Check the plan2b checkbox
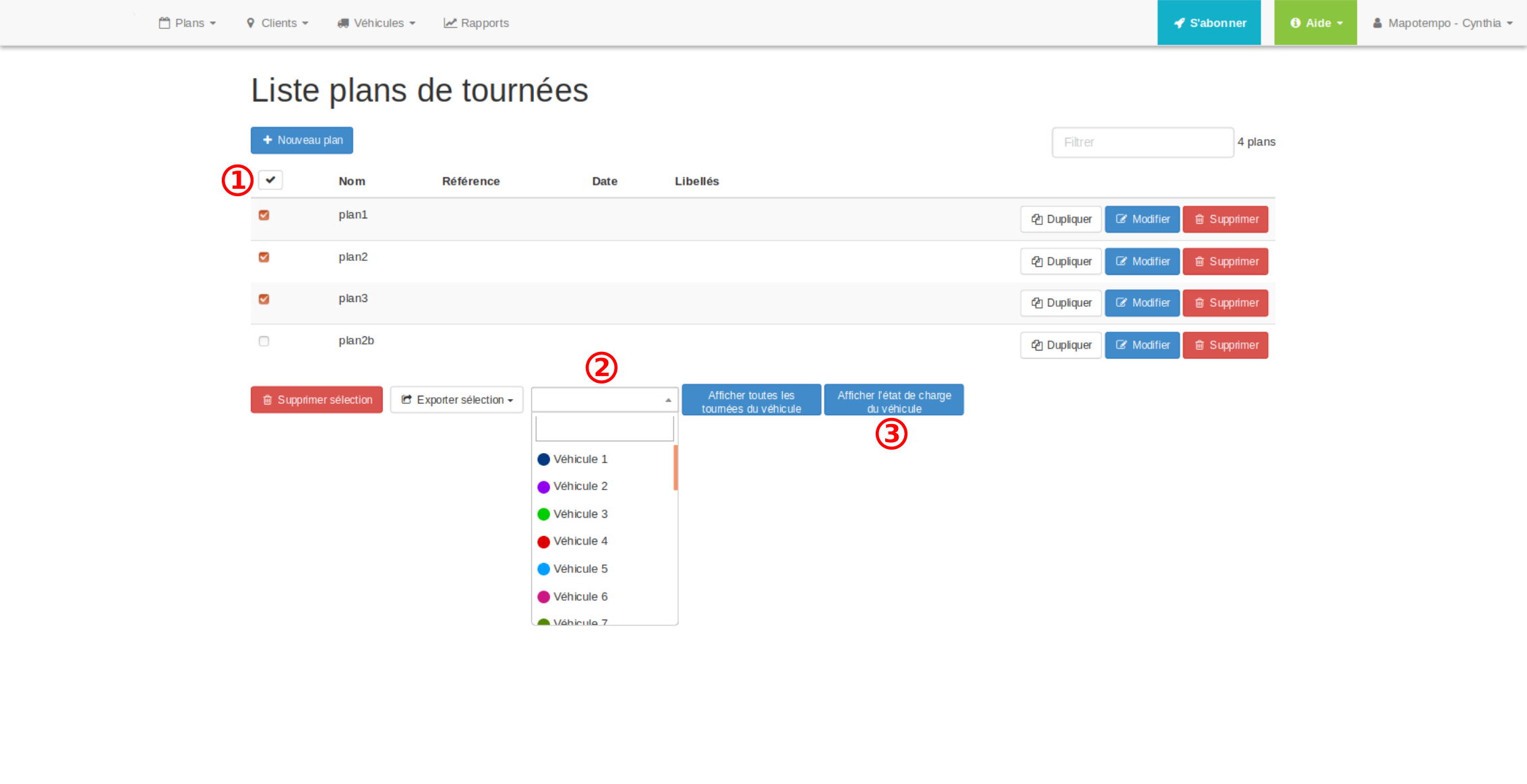This screenshot has height=784, width=1527. [x=264, y=341]
